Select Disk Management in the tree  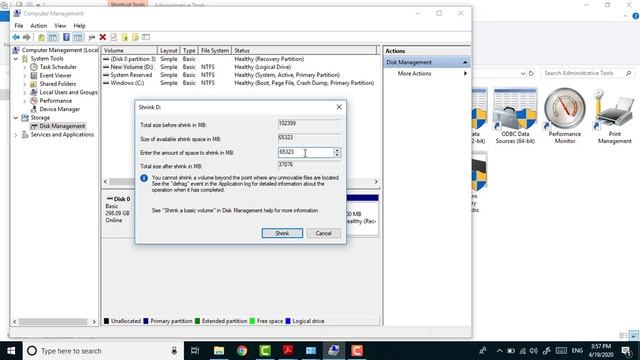pos(62,126)
